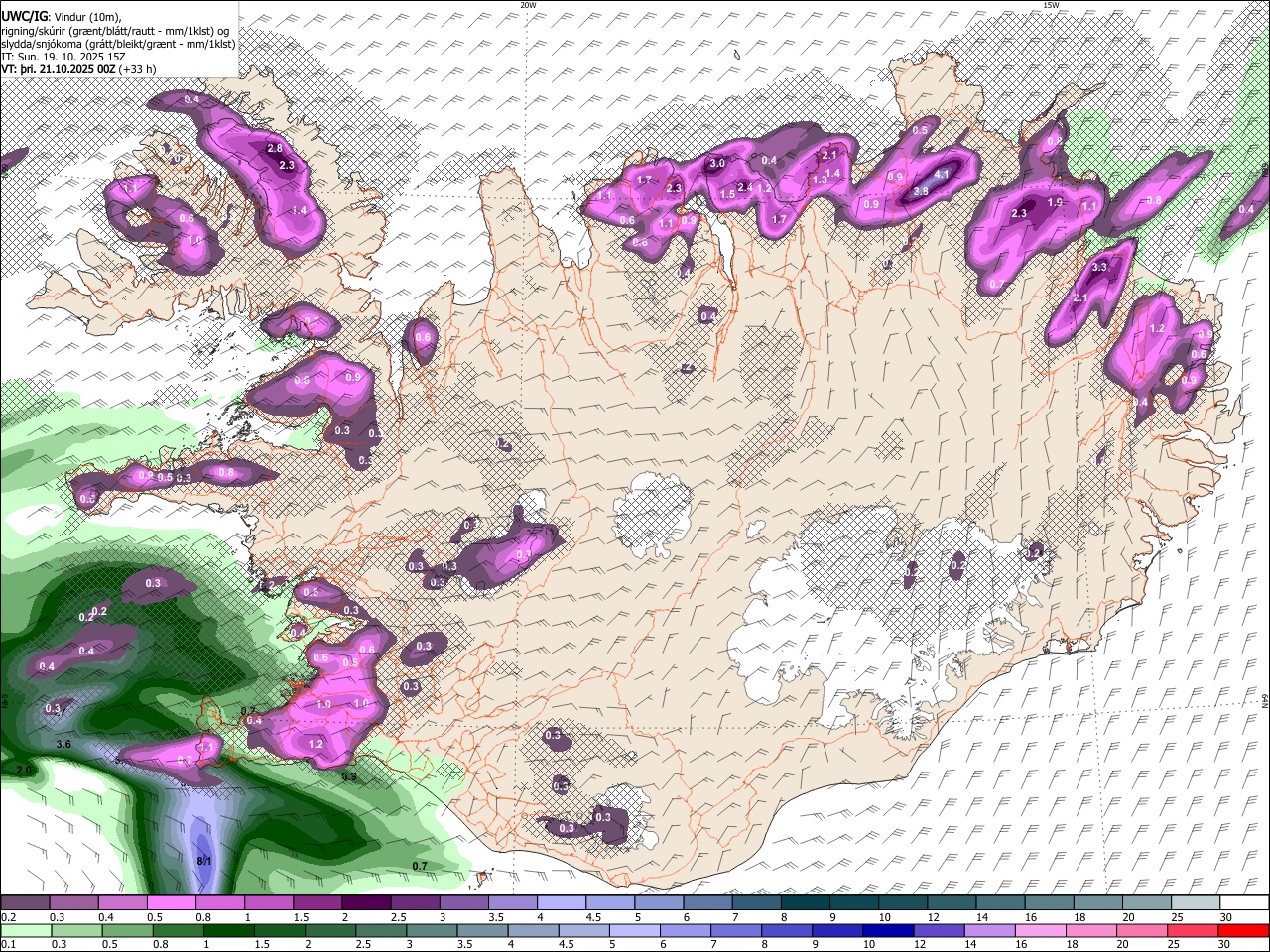Click the 0.2 label starting the purple scale

pos(9,917)
